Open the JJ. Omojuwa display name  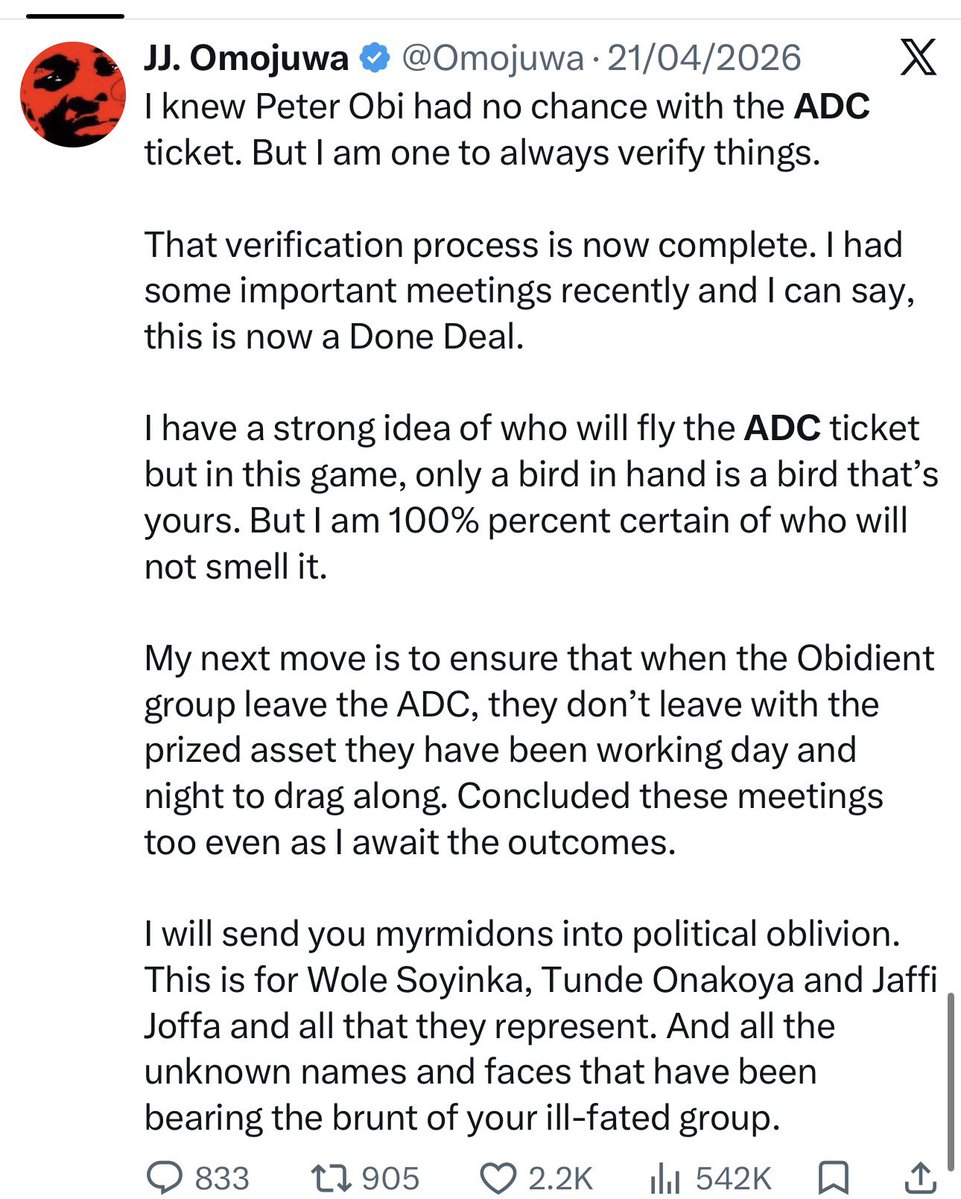pyautogui.click(x=246, y=59)
